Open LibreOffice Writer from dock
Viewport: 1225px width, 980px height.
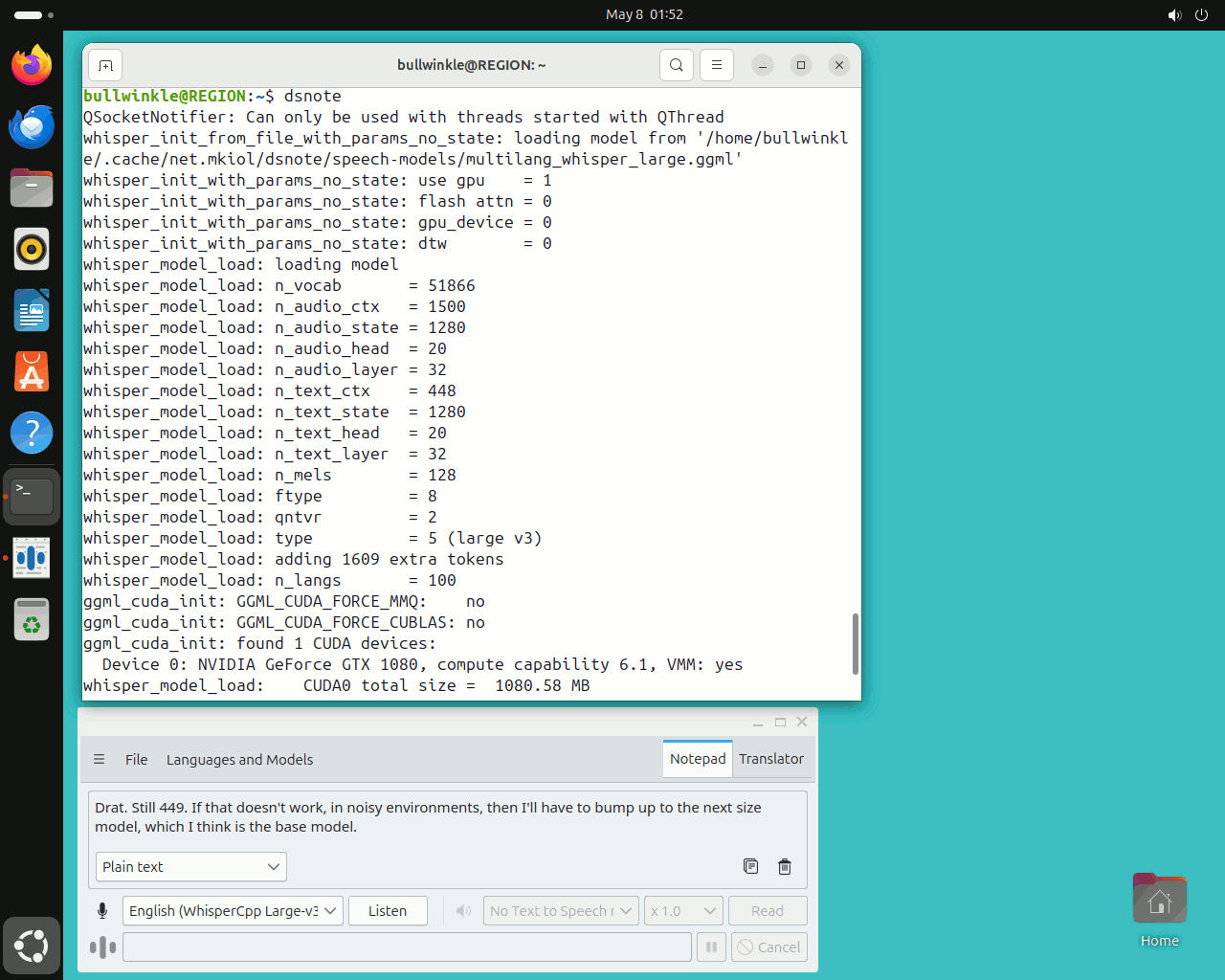[32, 310]
